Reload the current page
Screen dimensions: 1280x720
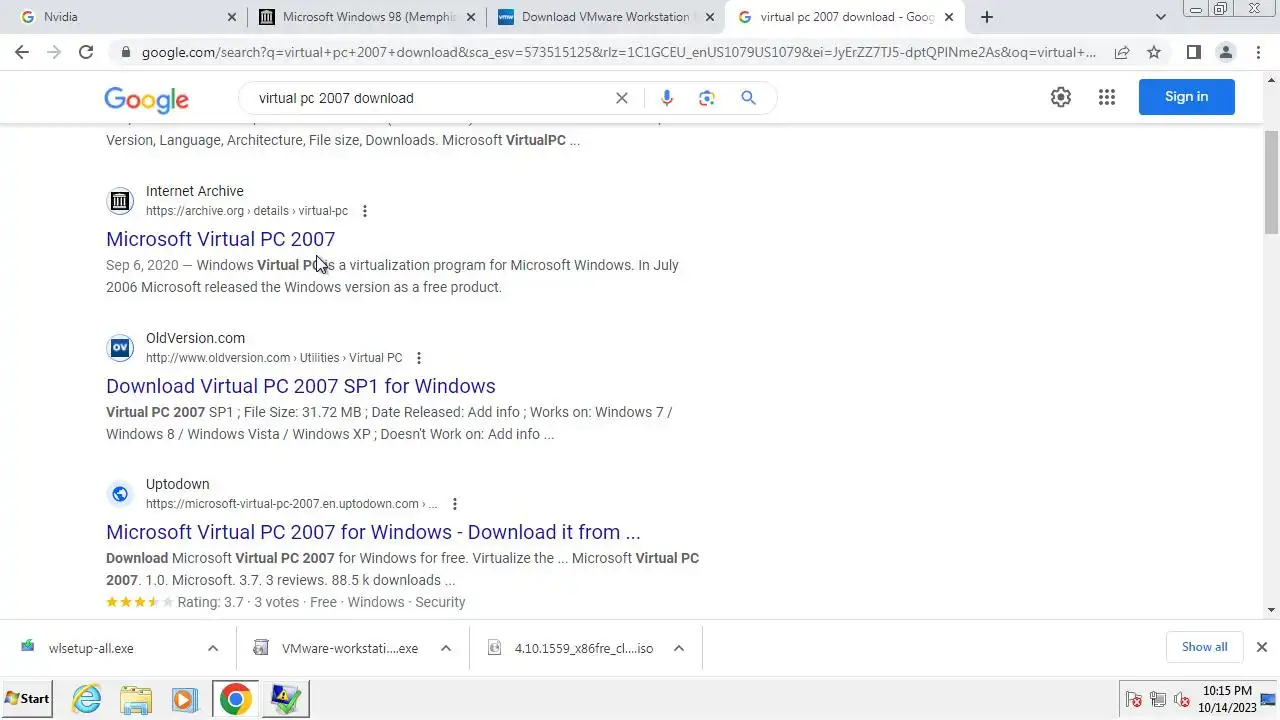coord(86,52)
